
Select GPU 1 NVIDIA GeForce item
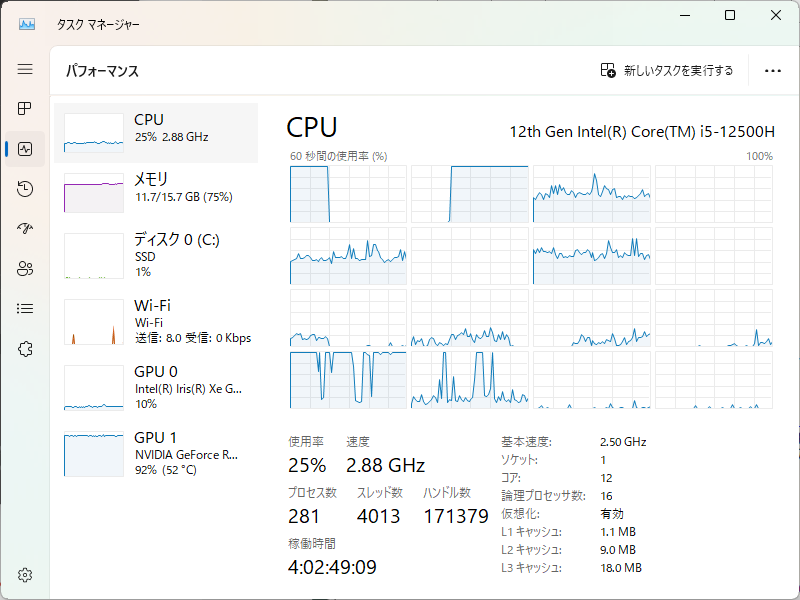click(x=156, y=454)
